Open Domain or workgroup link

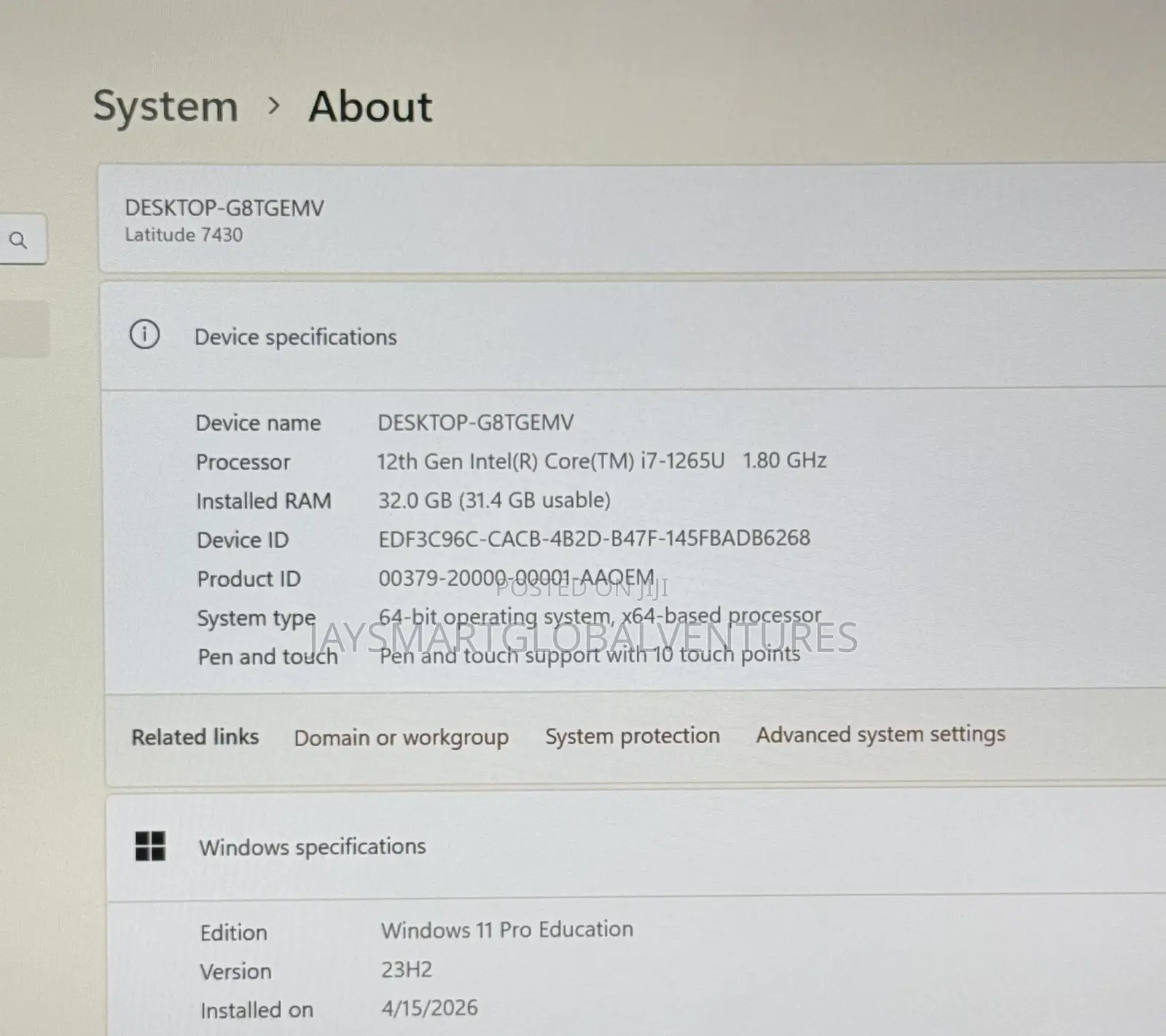pyautogui.click(x=402, y=737)
